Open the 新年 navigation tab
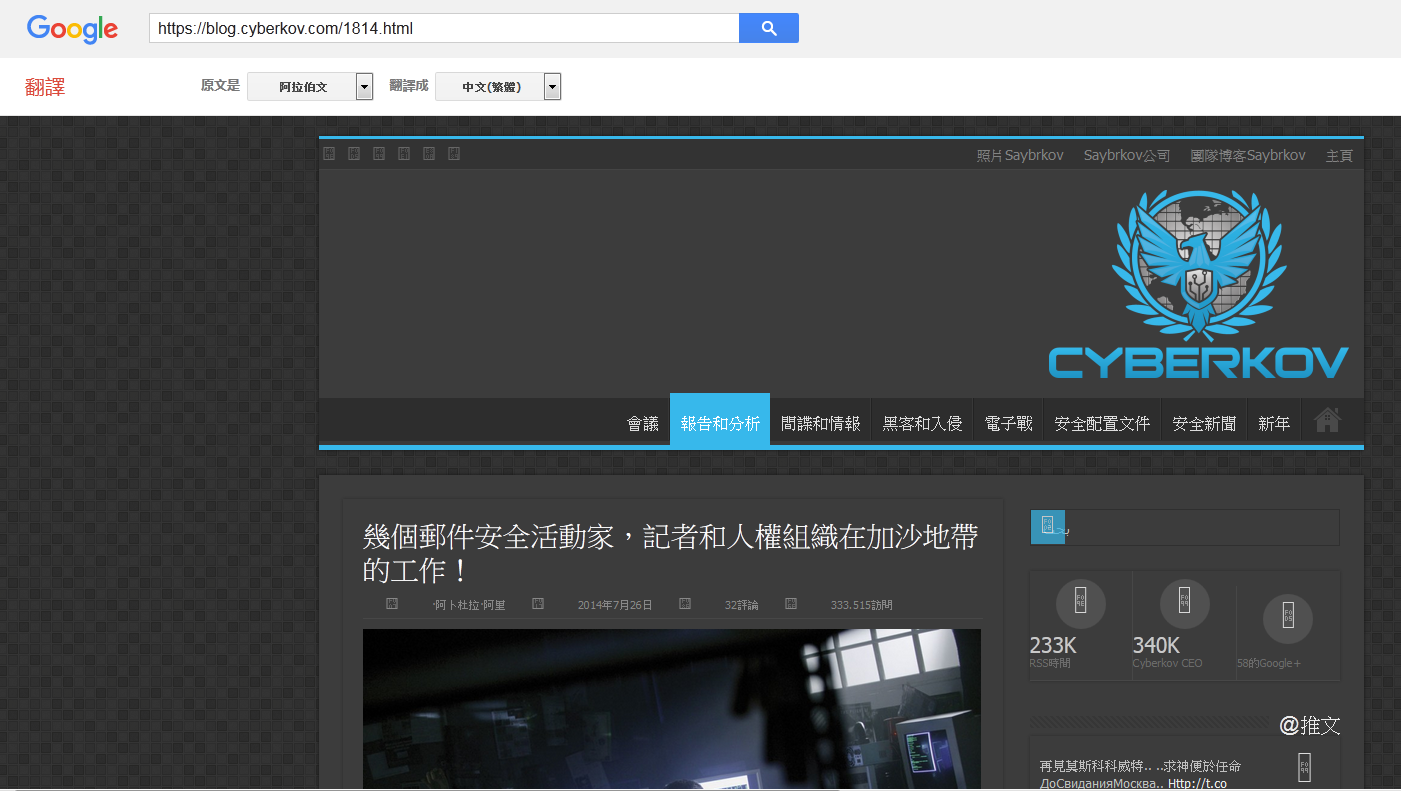Viewport: 1401px width, 791px height. pos(1274,424)
